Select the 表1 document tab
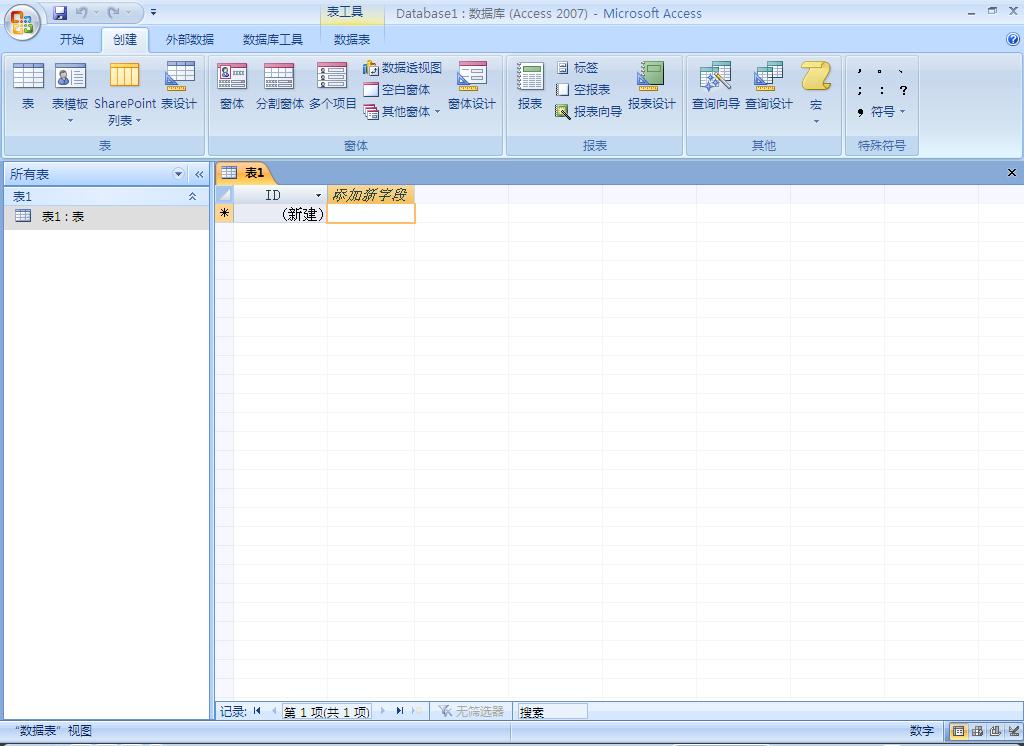This screenshot has height=746, width=1024. tap(244, 172)
